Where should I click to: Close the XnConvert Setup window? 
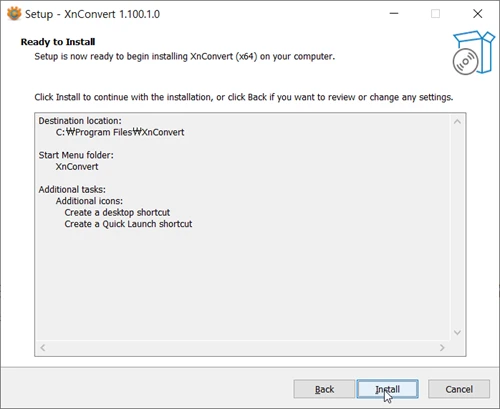[x=478, y=14]
